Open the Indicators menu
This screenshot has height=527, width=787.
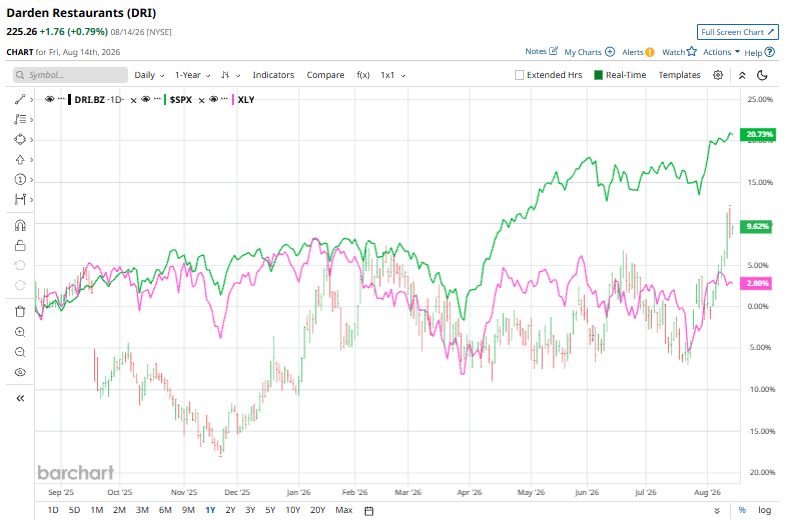coord(273,75)
